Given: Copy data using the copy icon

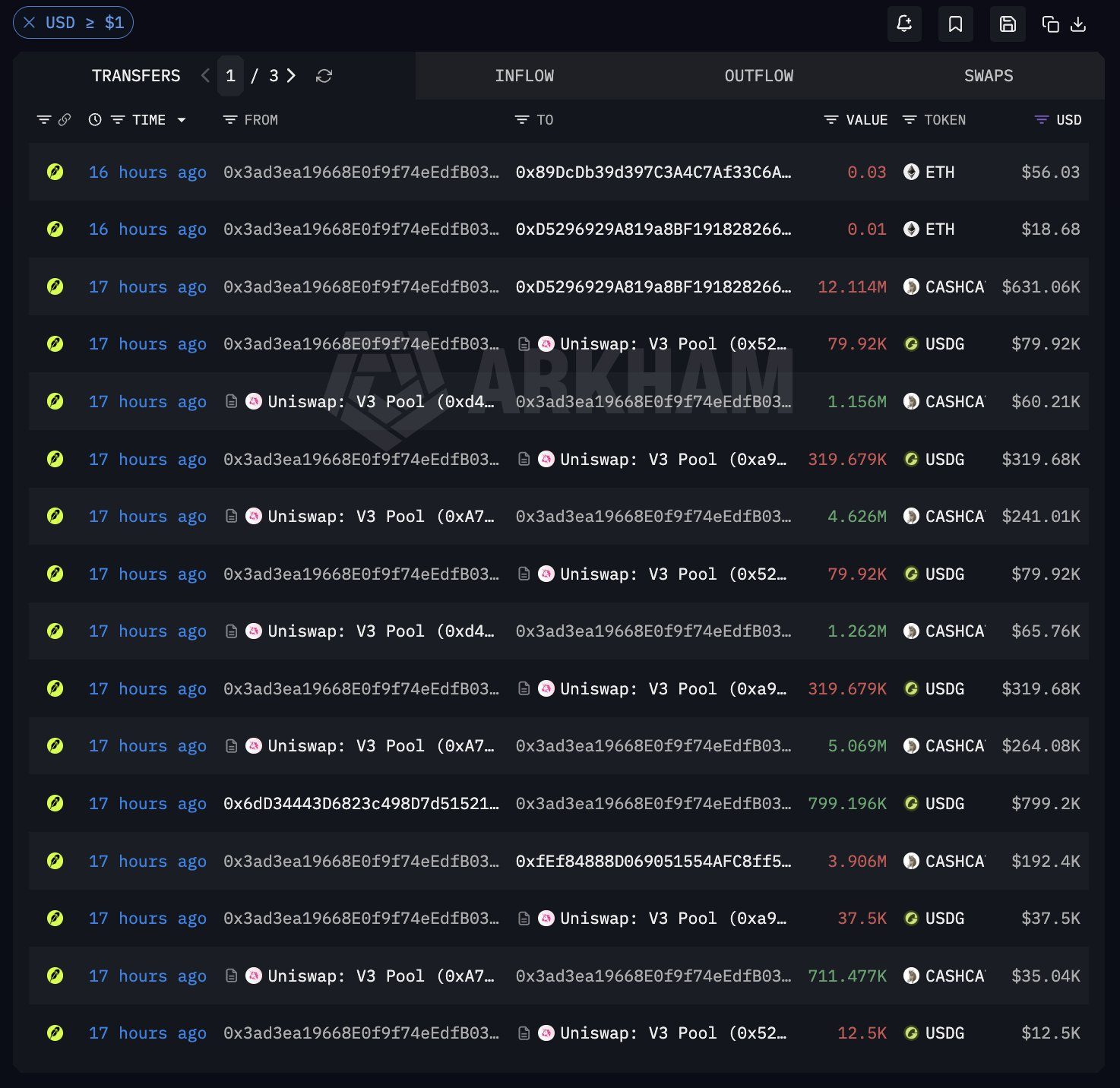Looking at the screenshot, I should click(1050, 24).
